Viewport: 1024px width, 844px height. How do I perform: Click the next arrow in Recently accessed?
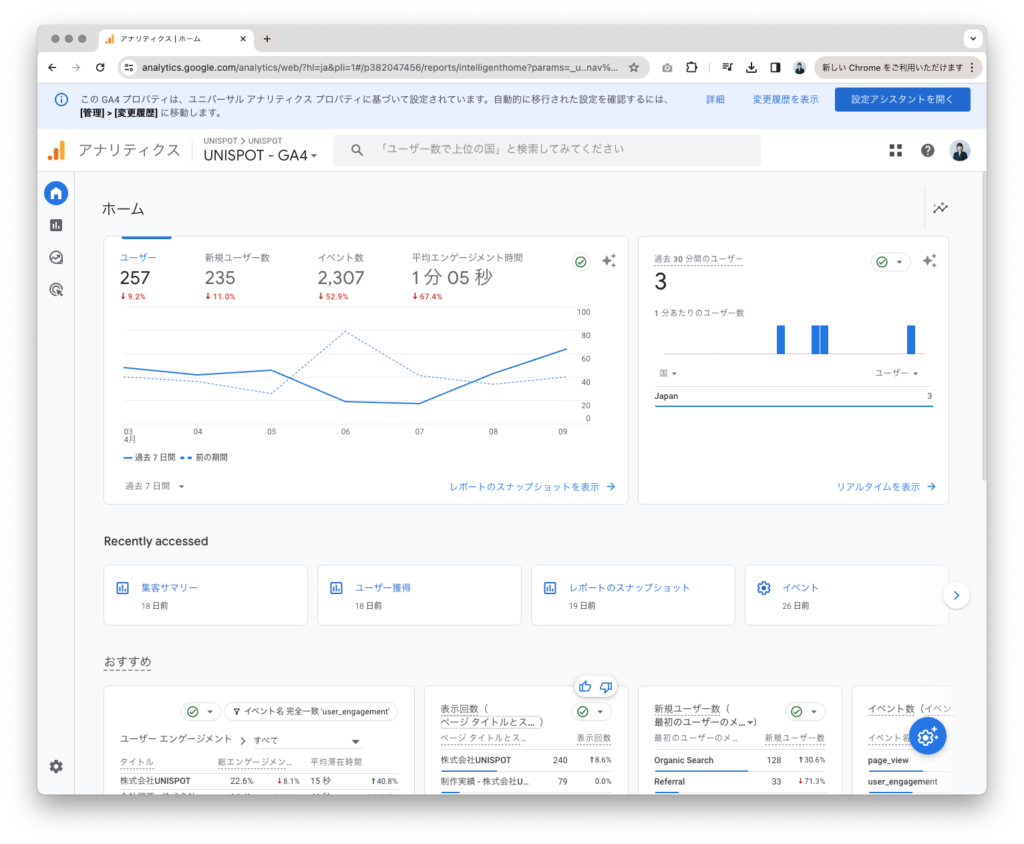956,595
